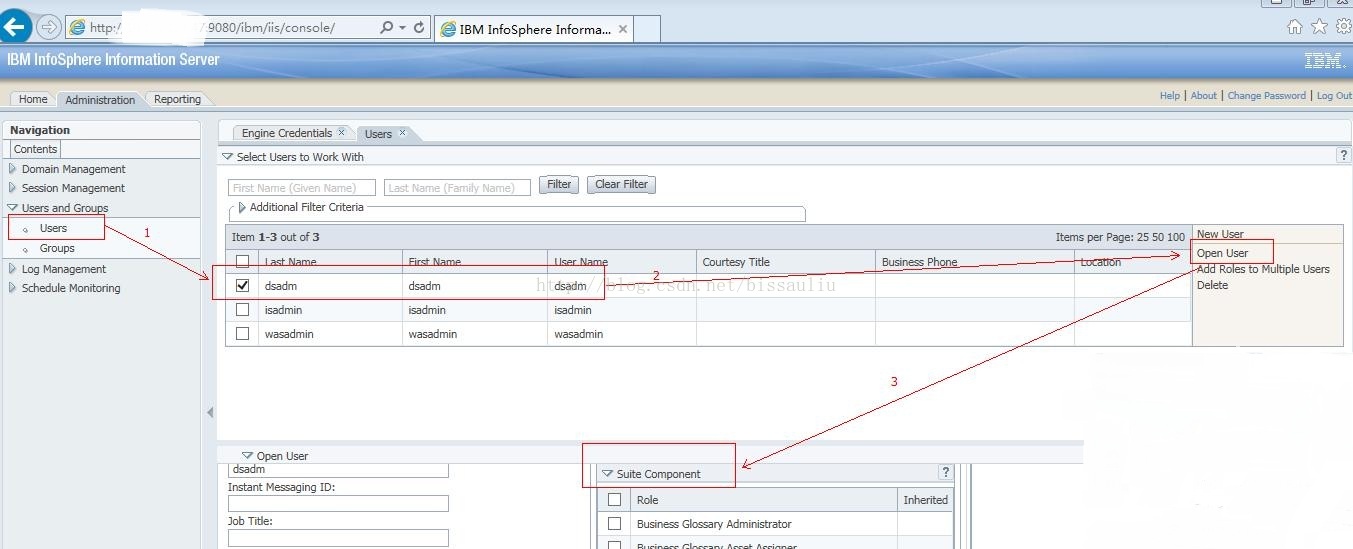
Task: Open help for Suite Component panel
Action: click(945, 473)
